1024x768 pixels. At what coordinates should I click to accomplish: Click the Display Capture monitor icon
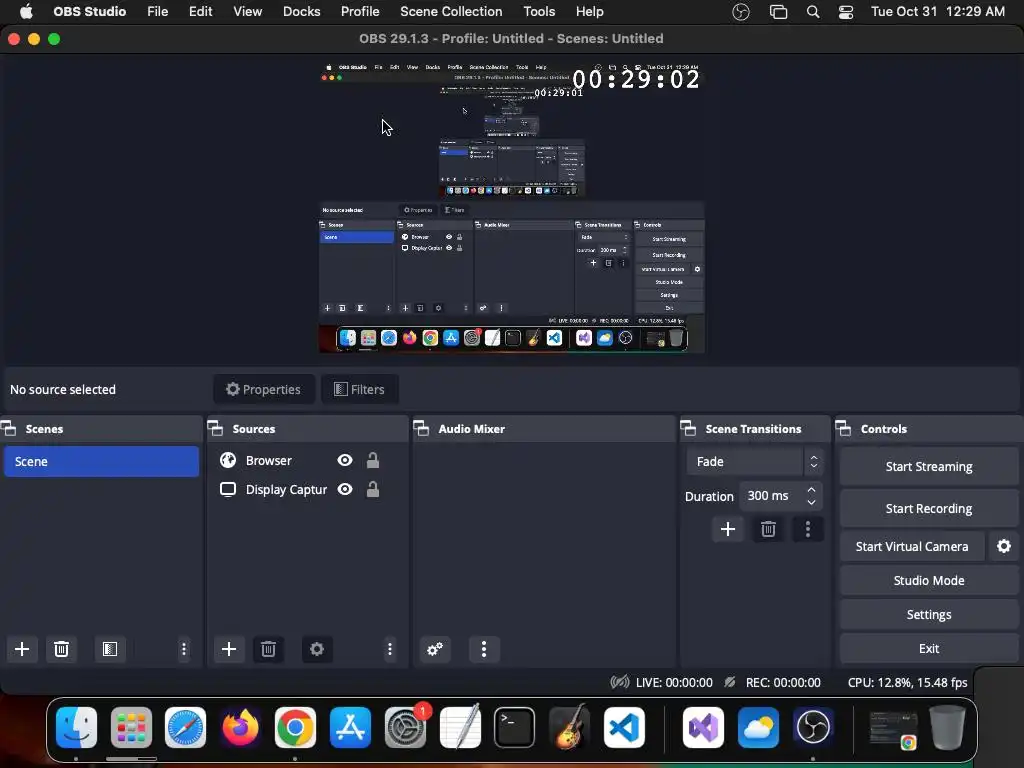click(x=228, y=489)
